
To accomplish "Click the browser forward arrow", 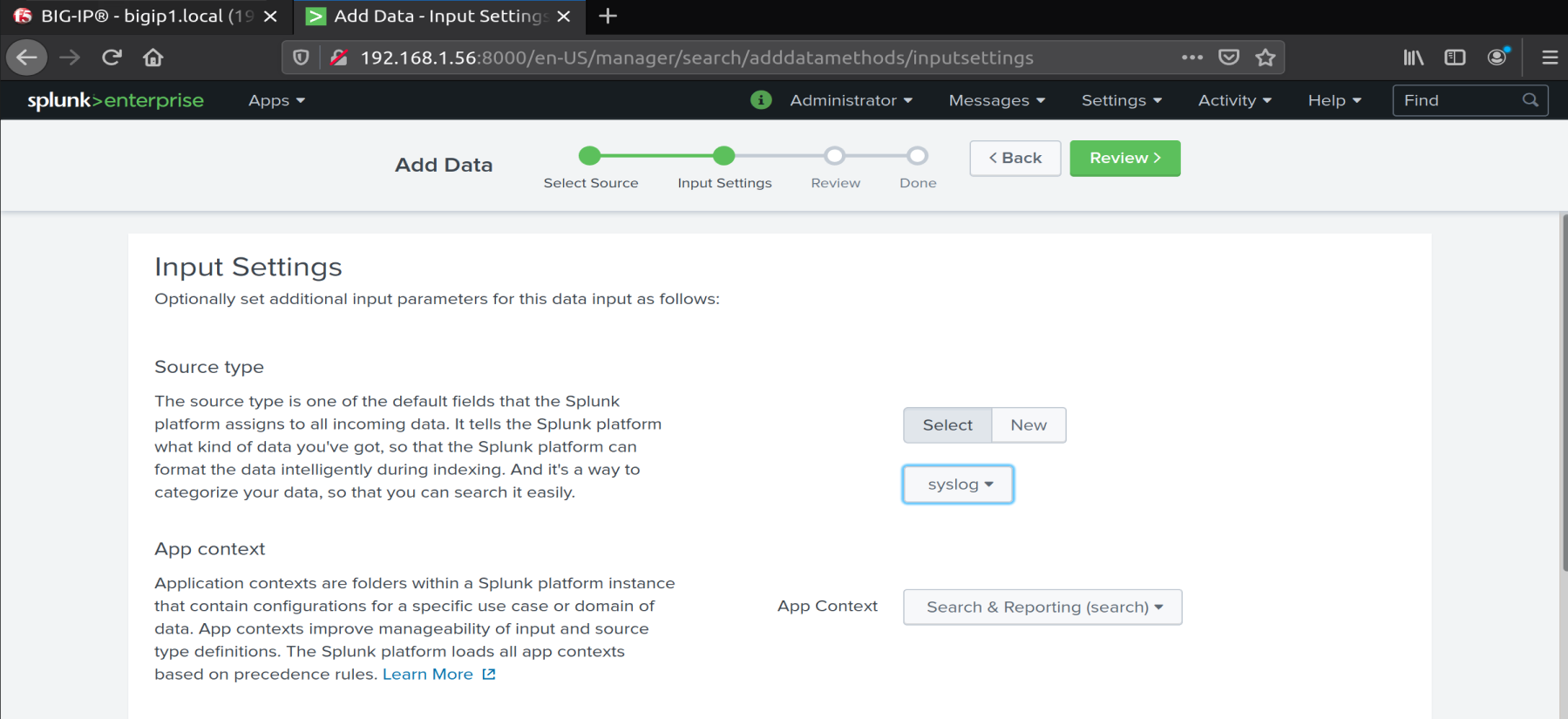I will click(70, 58).
